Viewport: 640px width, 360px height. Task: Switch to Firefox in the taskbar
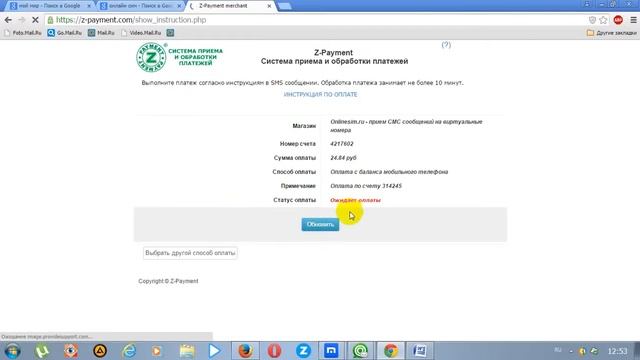245,351
